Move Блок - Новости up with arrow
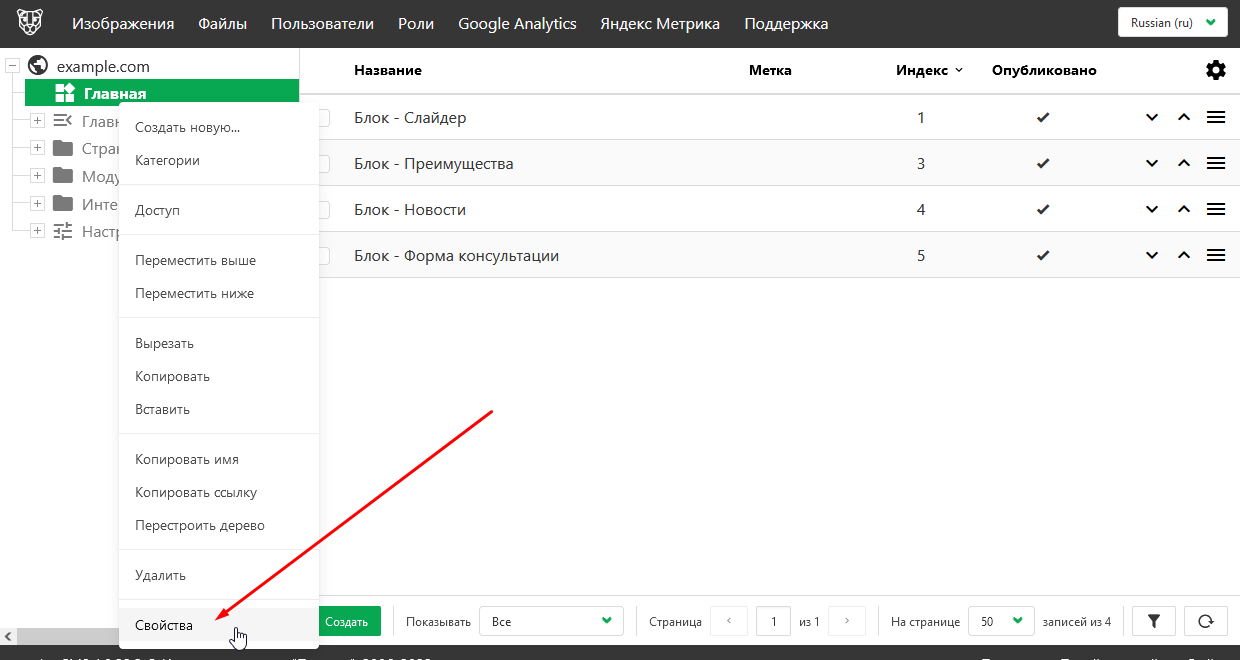Image resolution: width=1240 pixels, height=660 pixels. (1184, 210)
